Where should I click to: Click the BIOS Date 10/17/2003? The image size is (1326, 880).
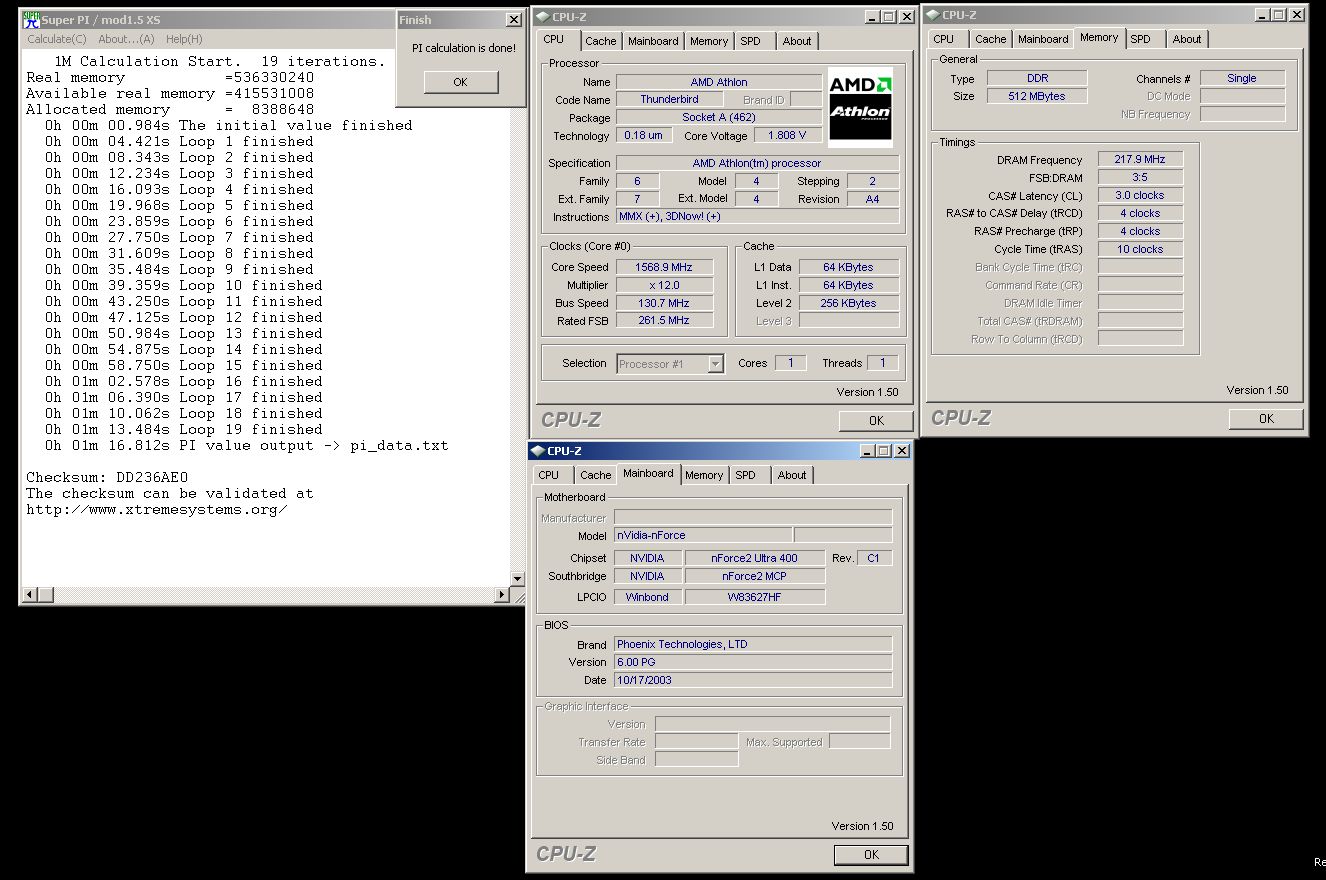(x=753, y=681)
